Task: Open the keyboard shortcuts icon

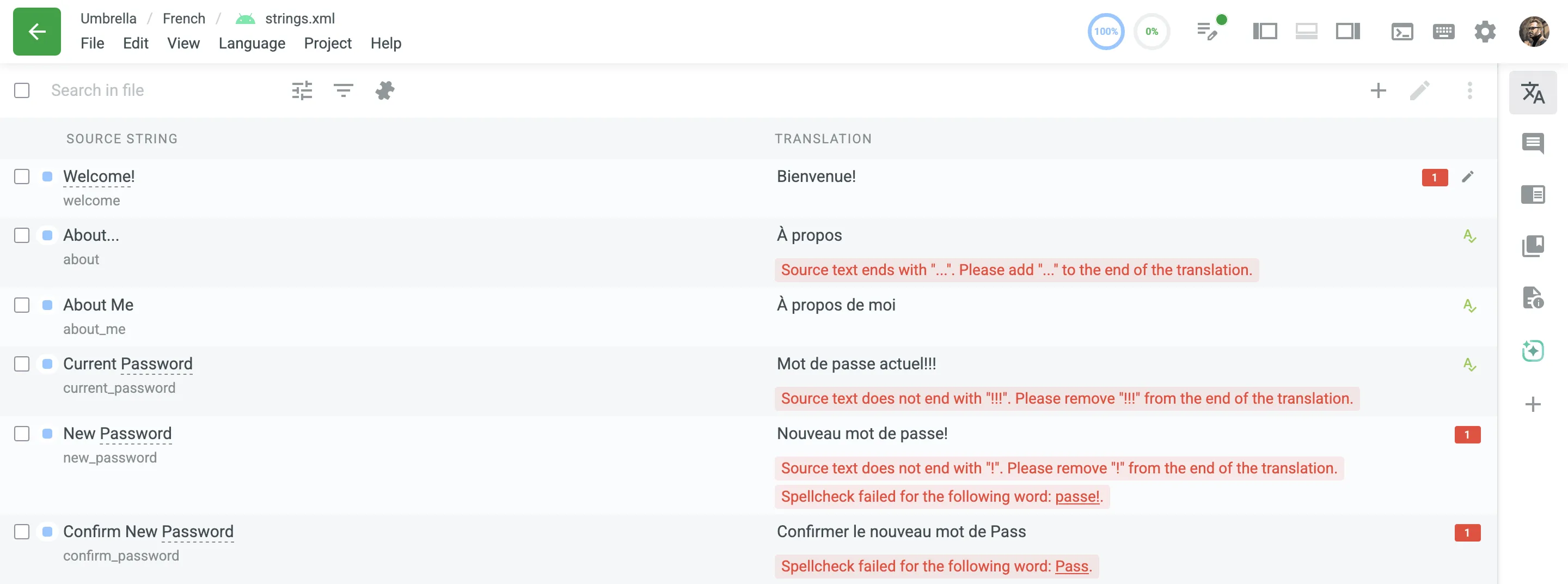Action: click(x=1443, y=31)
